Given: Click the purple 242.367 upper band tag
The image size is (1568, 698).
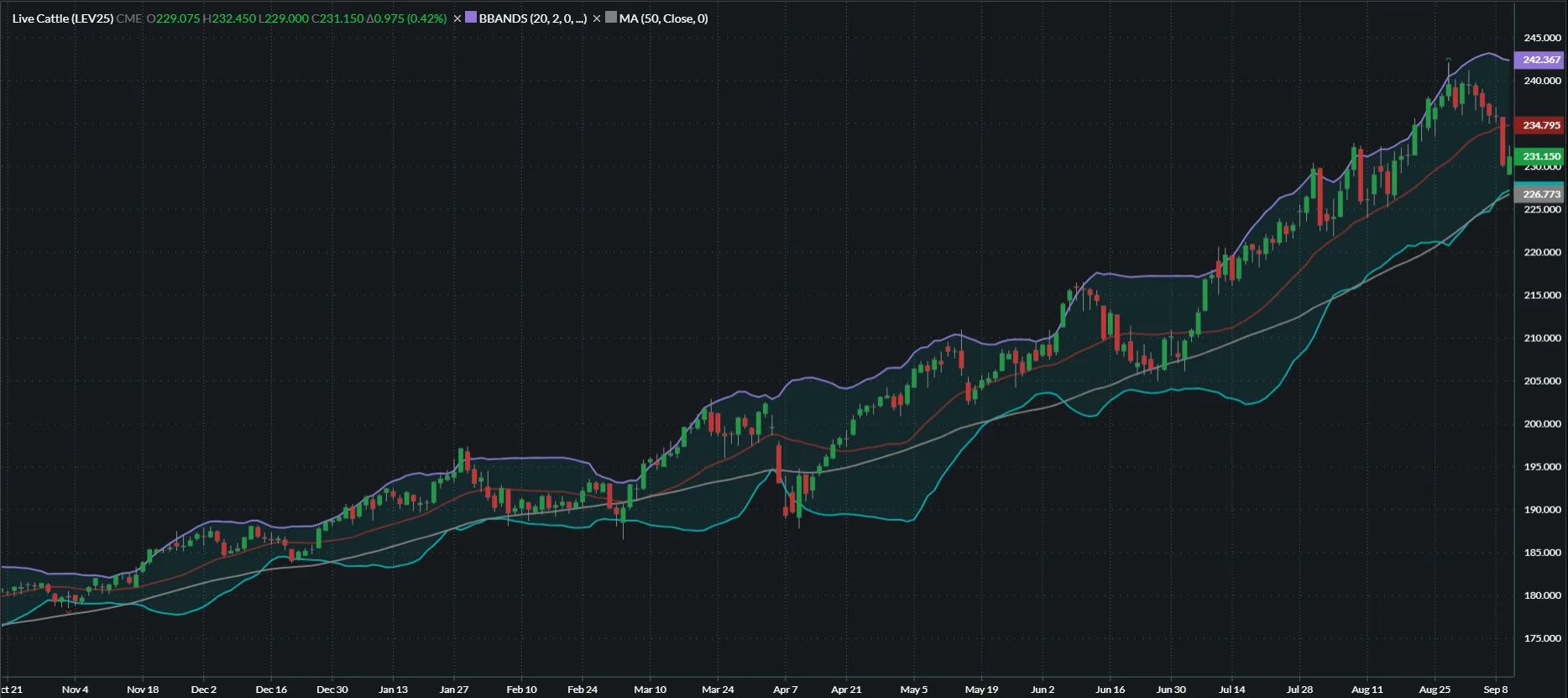Looking at the screenshot, I should pyautogui.click(x=1541, y=60).
